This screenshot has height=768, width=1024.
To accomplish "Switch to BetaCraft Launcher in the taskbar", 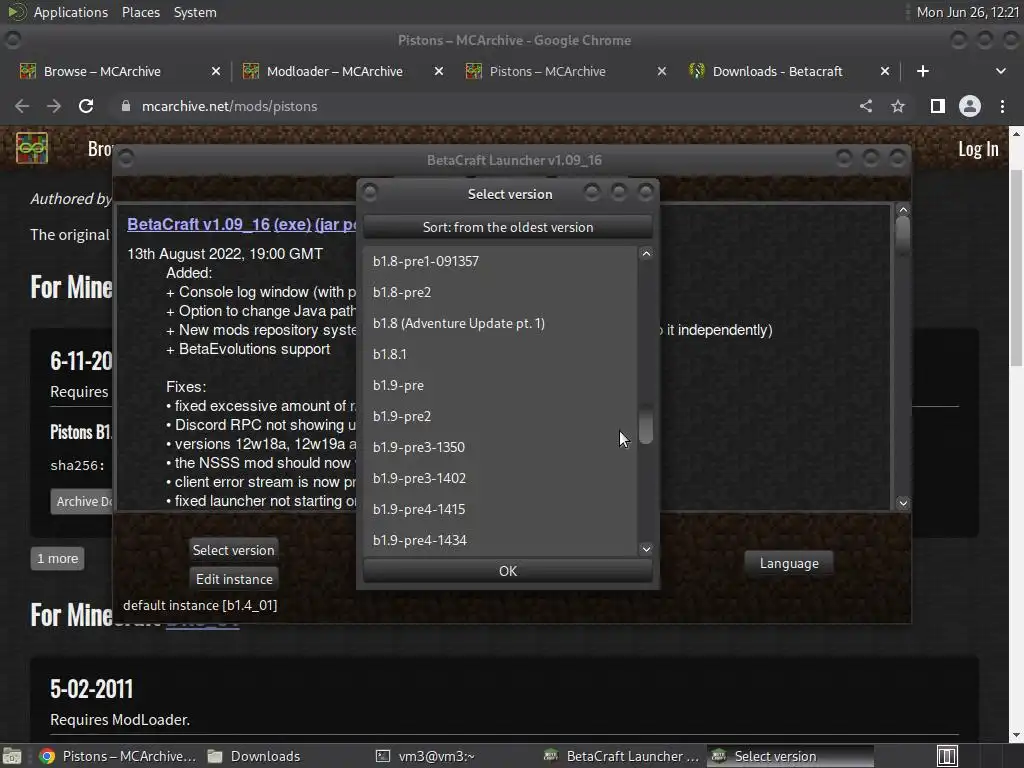I will coord(622,756).
